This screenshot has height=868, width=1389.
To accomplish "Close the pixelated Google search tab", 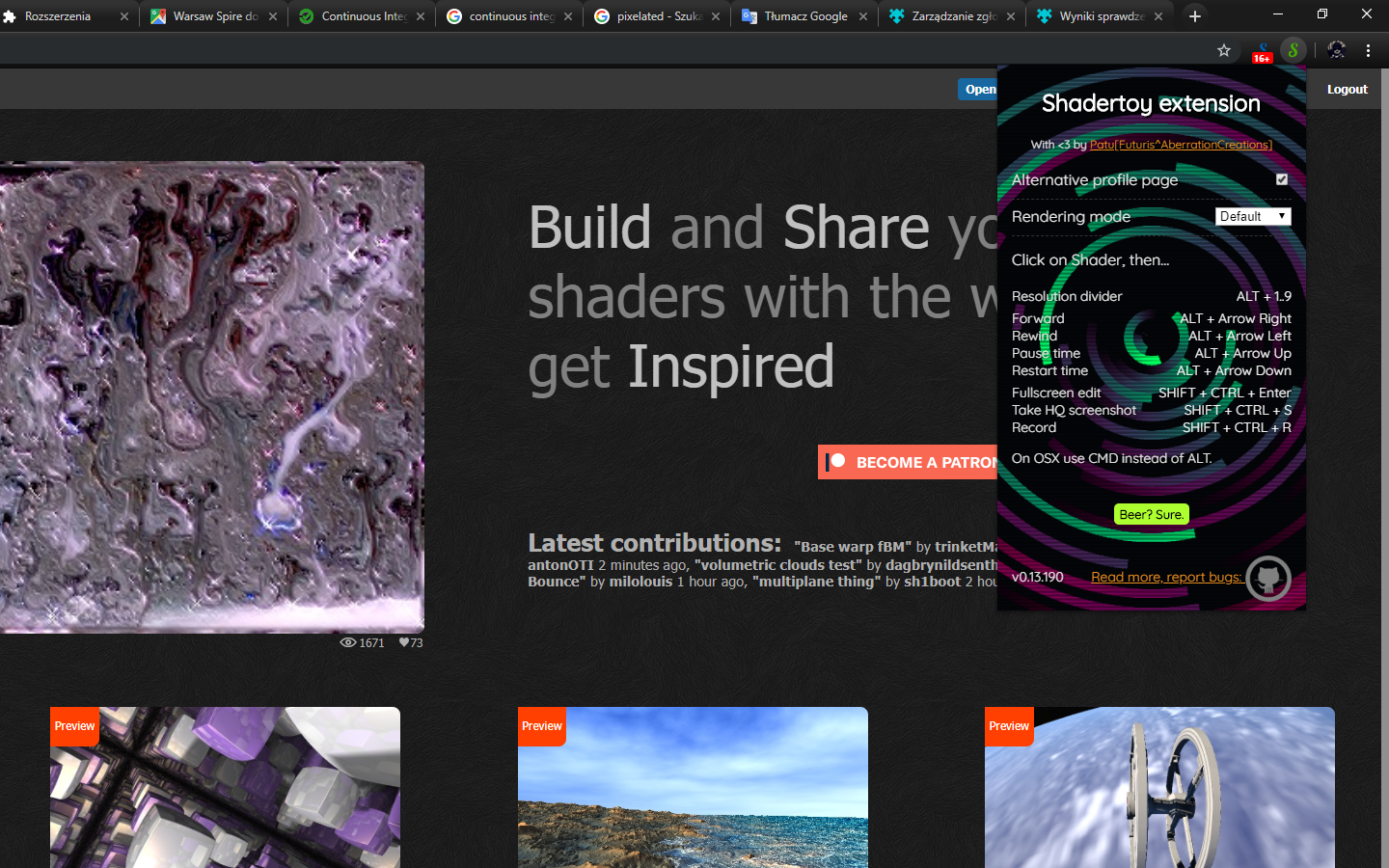I will [716, 16].
